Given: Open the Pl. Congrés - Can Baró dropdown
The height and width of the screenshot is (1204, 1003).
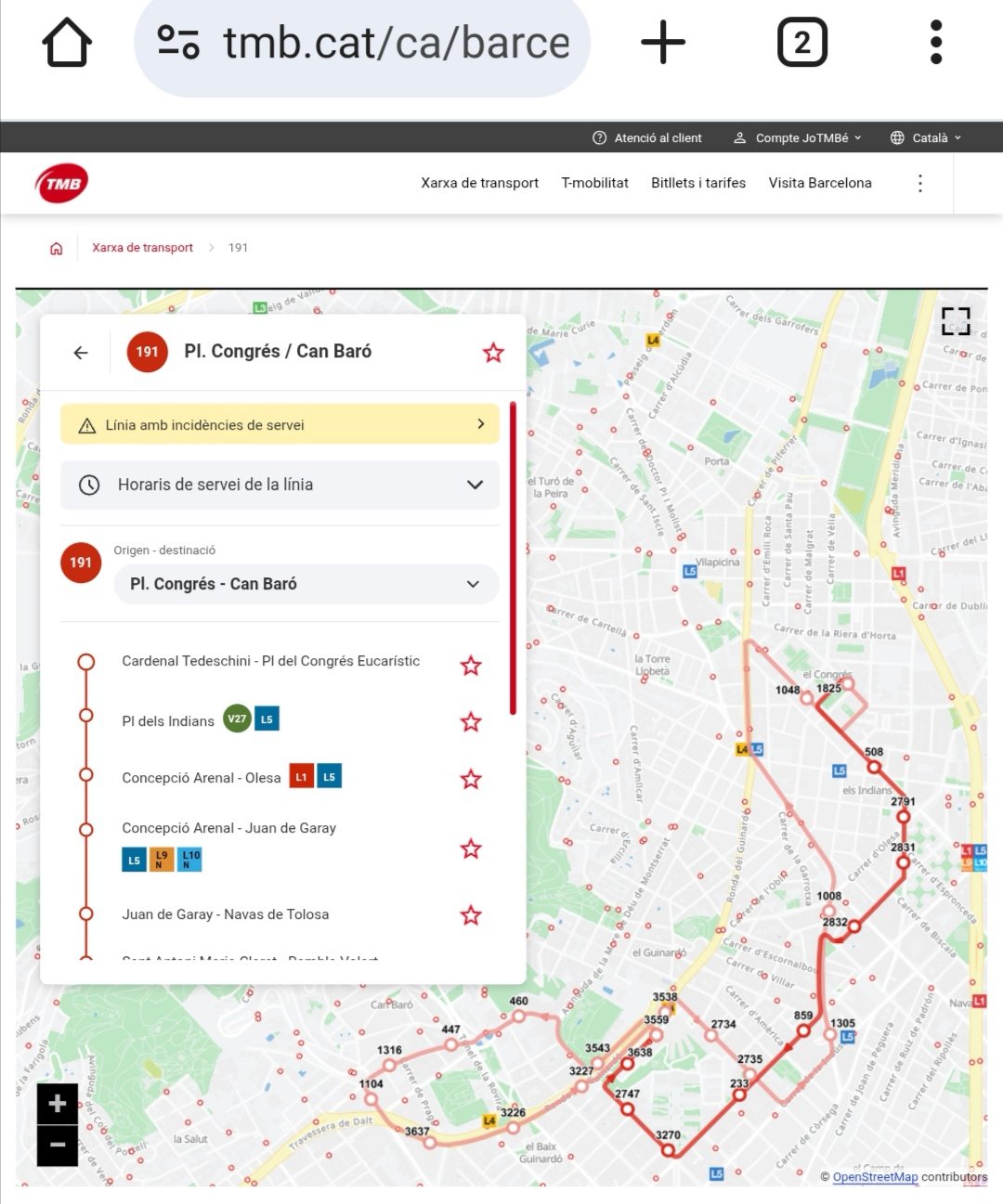Looking at the screenshot, I should pos(306,584).
